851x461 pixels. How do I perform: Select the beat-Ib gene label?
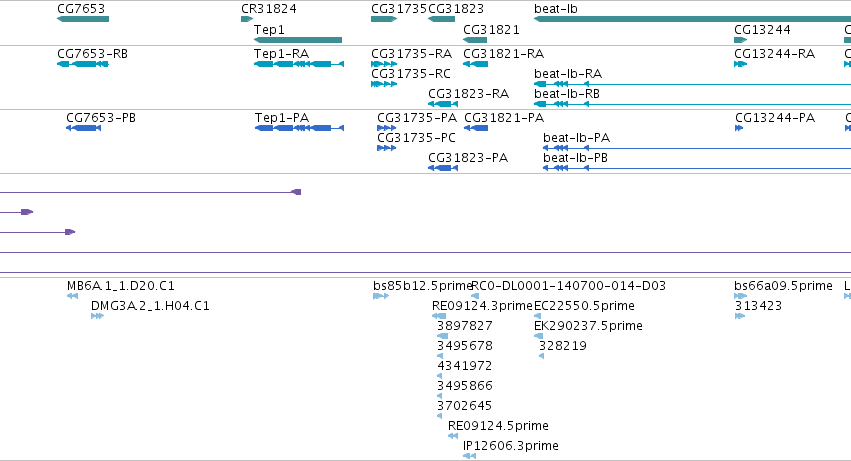556,9
